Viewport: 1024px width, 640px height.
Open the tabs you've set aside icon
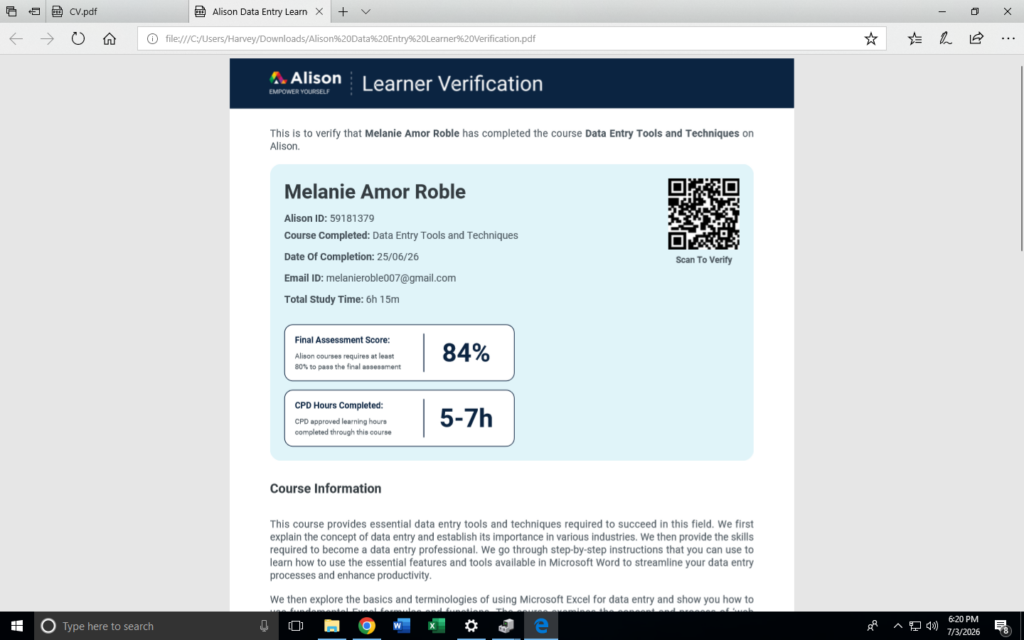[x=11, y=11]
